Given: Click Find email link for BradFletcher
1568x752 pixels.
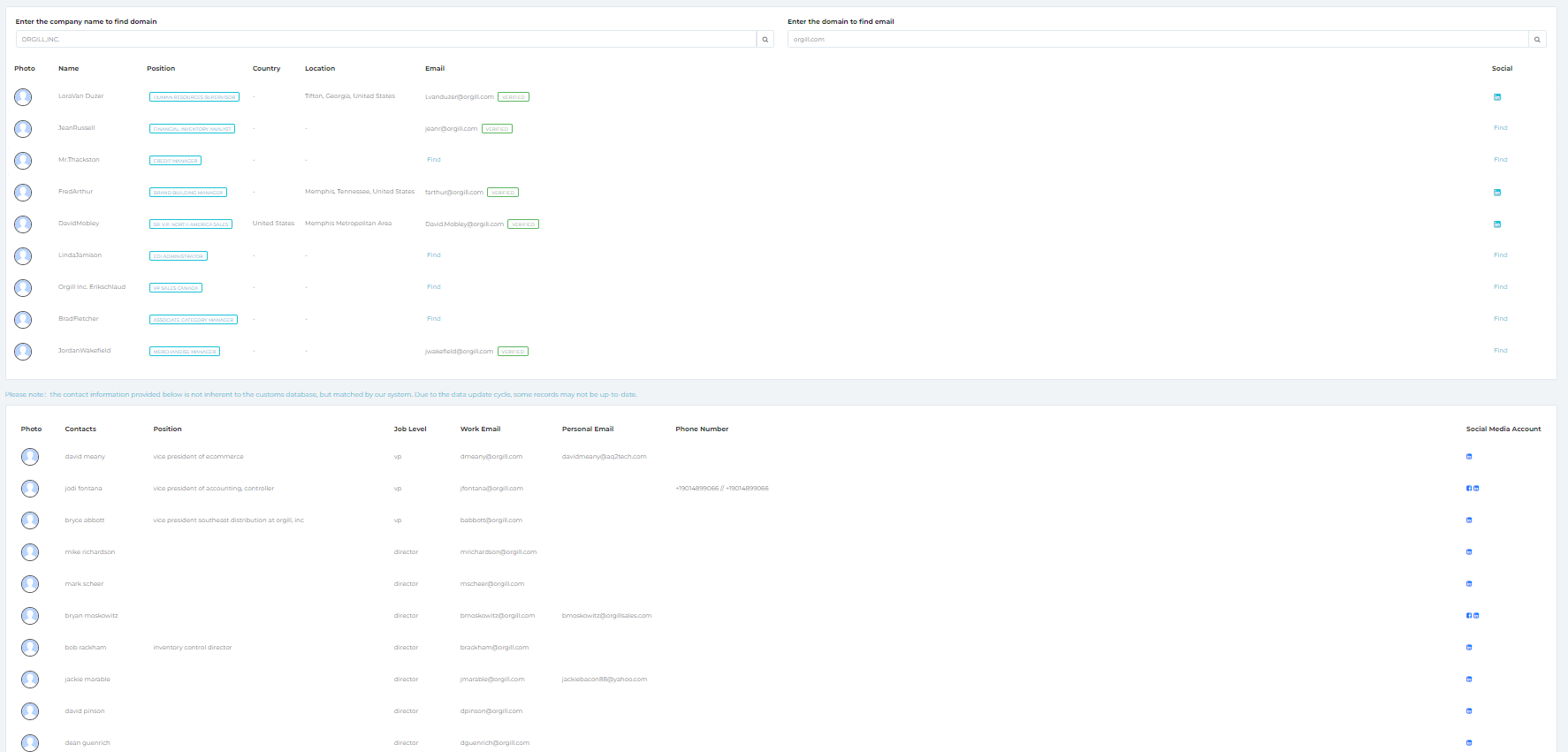Looking at the screenshot, I should pyautogui.click(x=433, y=319).
